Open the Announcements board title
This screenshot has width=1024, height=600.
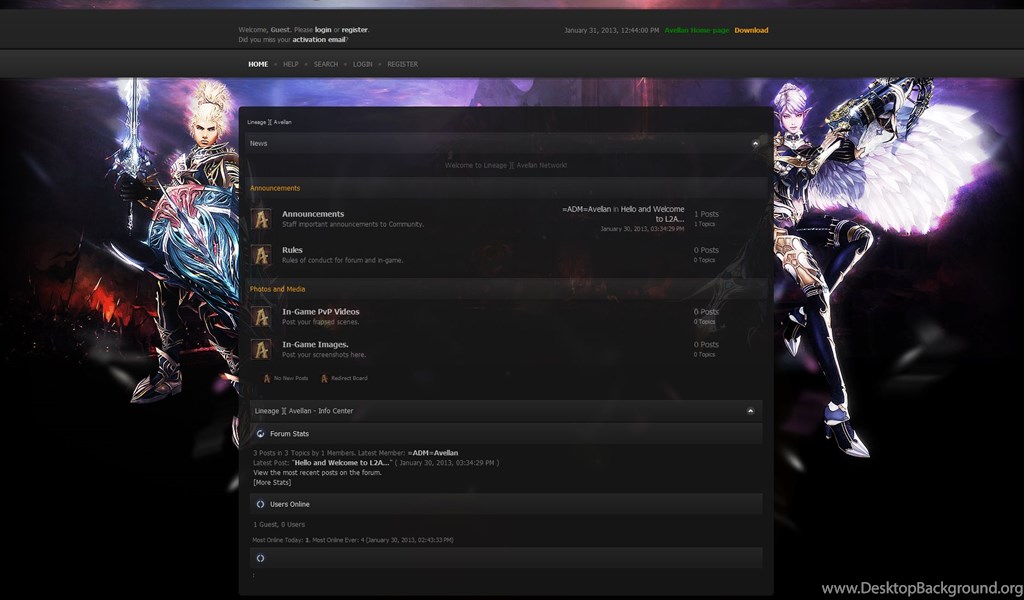tap(313, 213)
